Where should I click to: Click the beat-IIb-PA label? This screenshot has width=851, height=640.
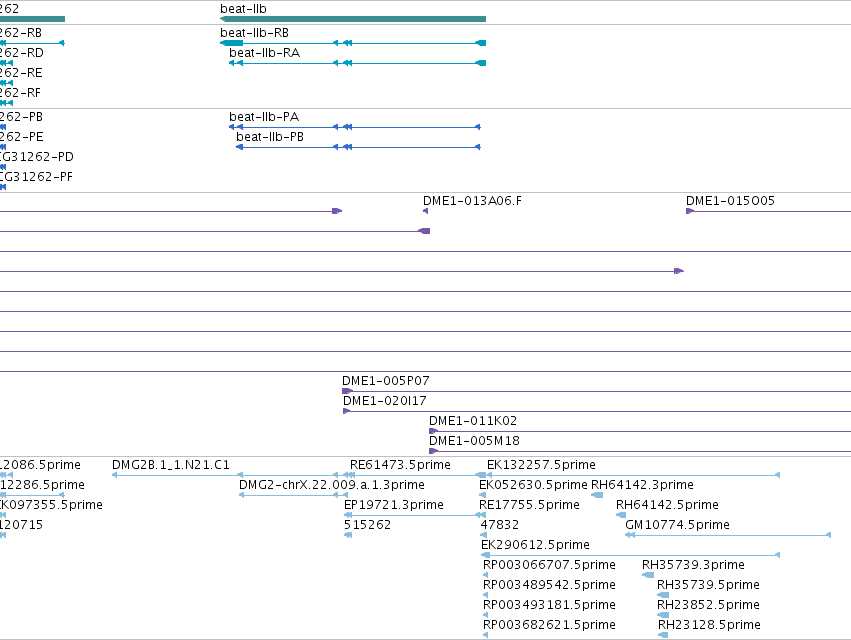pos(264,117)
